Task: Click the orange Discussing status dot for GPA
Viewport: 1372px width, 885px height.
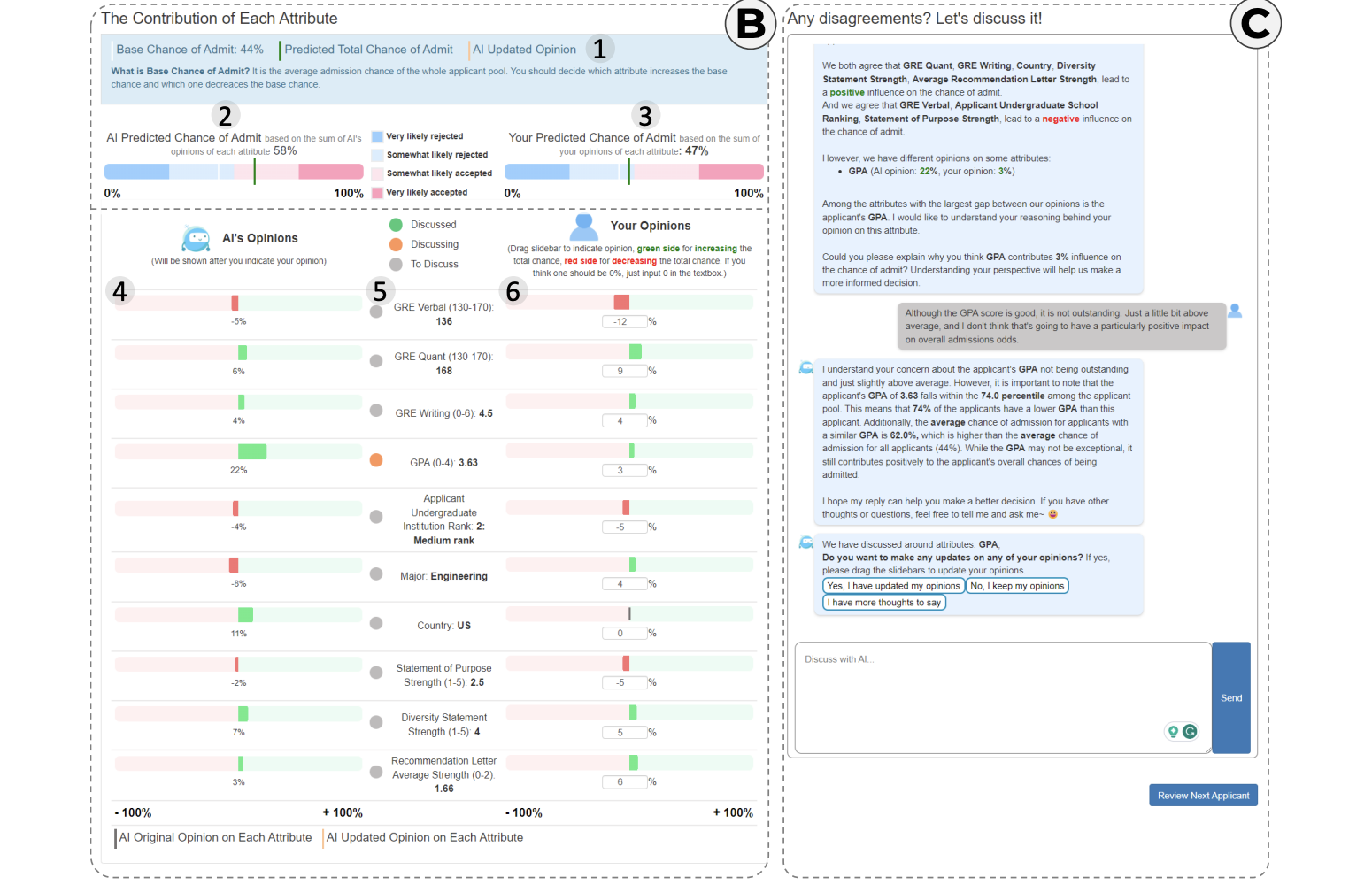Action: pos(376,460)
